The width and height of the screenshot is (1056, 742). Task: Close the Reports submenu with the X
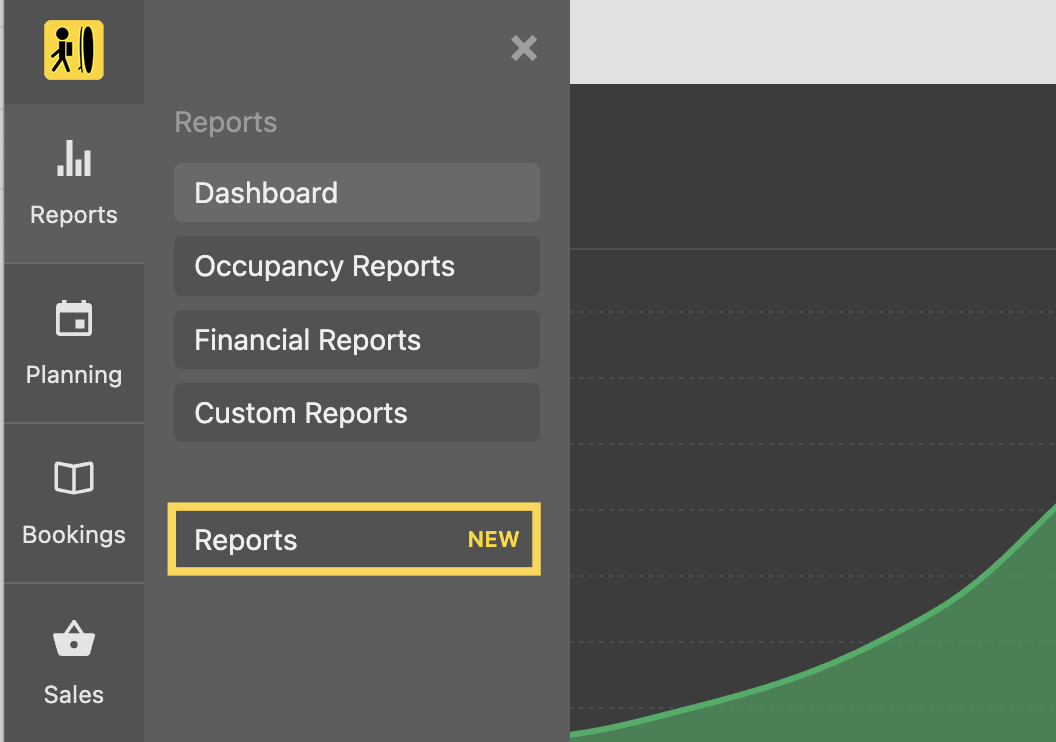click(x=524, y=48)
